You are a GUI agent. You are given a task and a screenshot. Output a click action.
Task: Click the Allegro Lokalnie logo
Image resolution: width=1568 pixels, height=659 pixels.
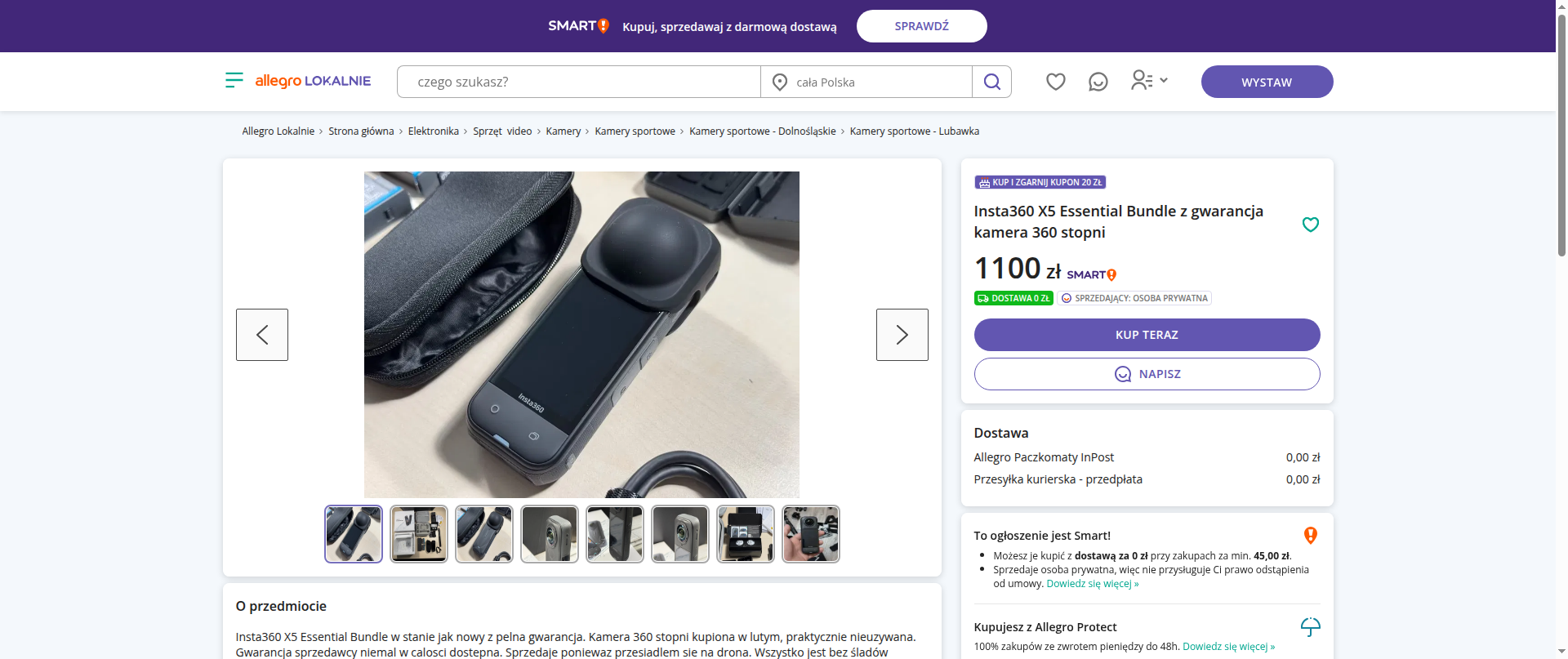tap(313, 81)
